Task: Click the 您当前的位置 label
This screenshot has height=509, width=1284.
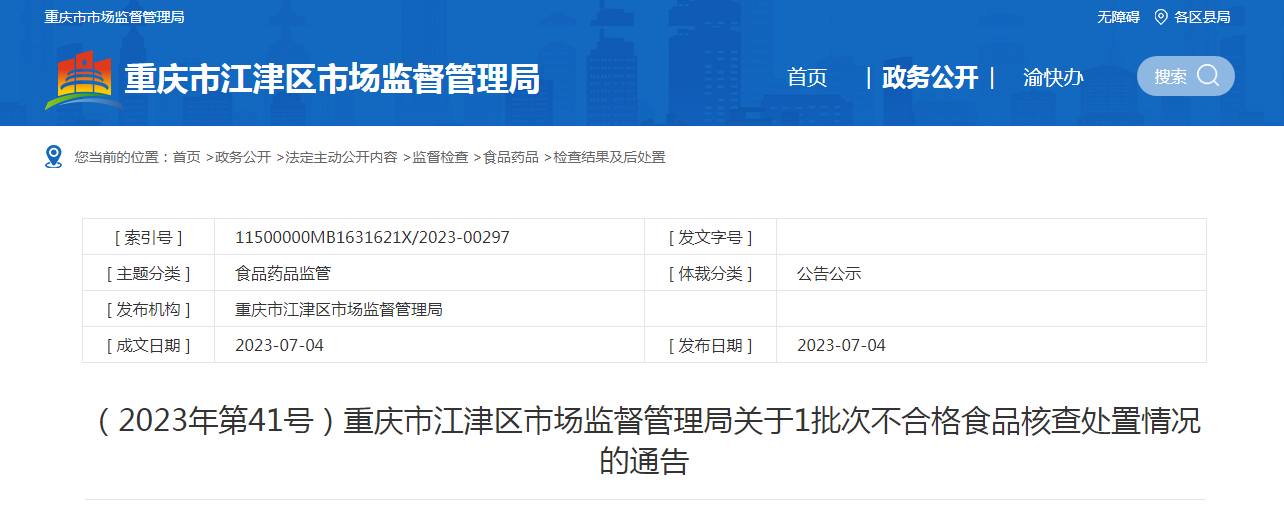Action: click(115, 157)
